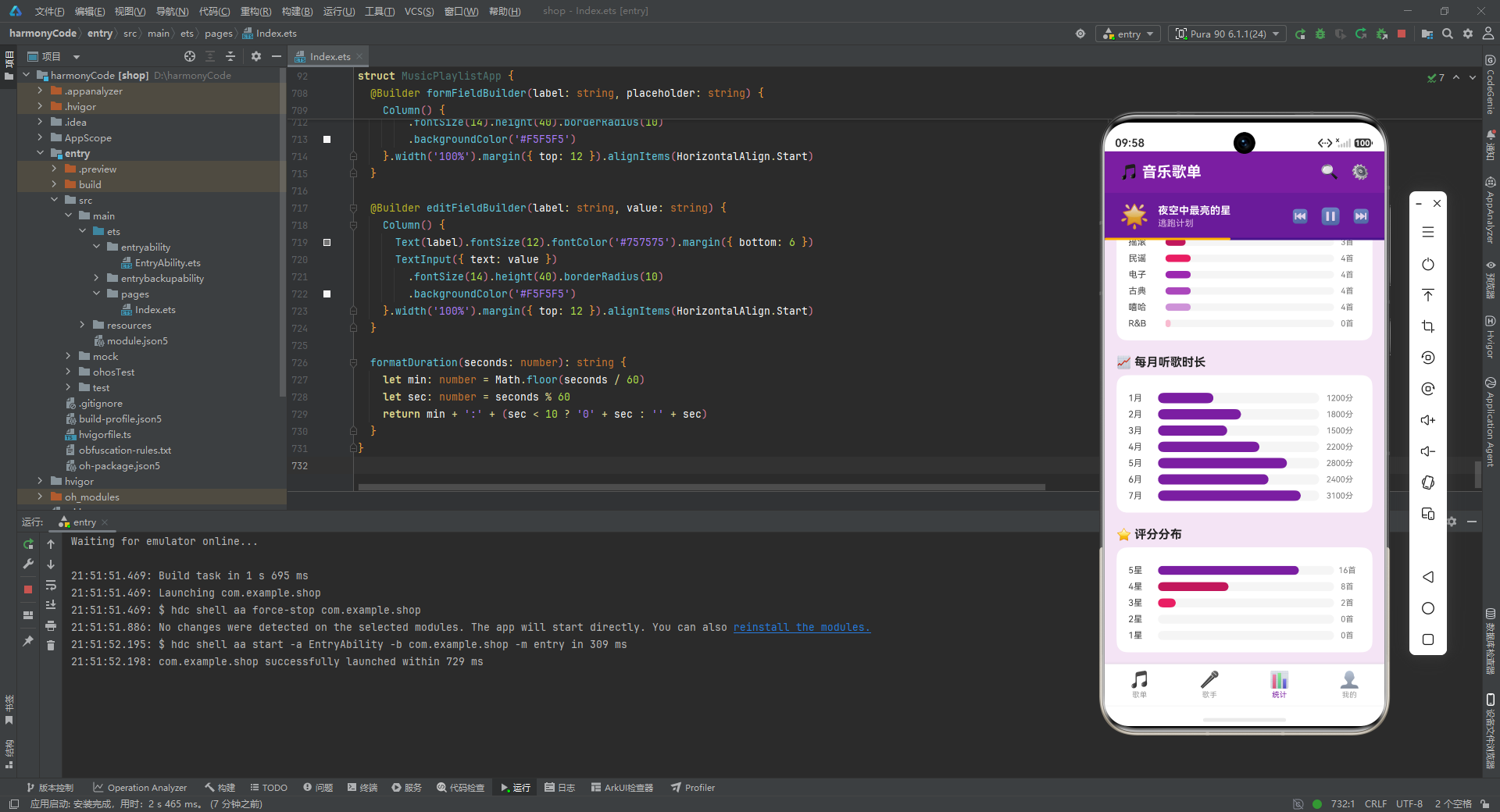Screen dimensions: 1500x812
Task: Expand the ohosTest folder
Action: pos(68,372)
